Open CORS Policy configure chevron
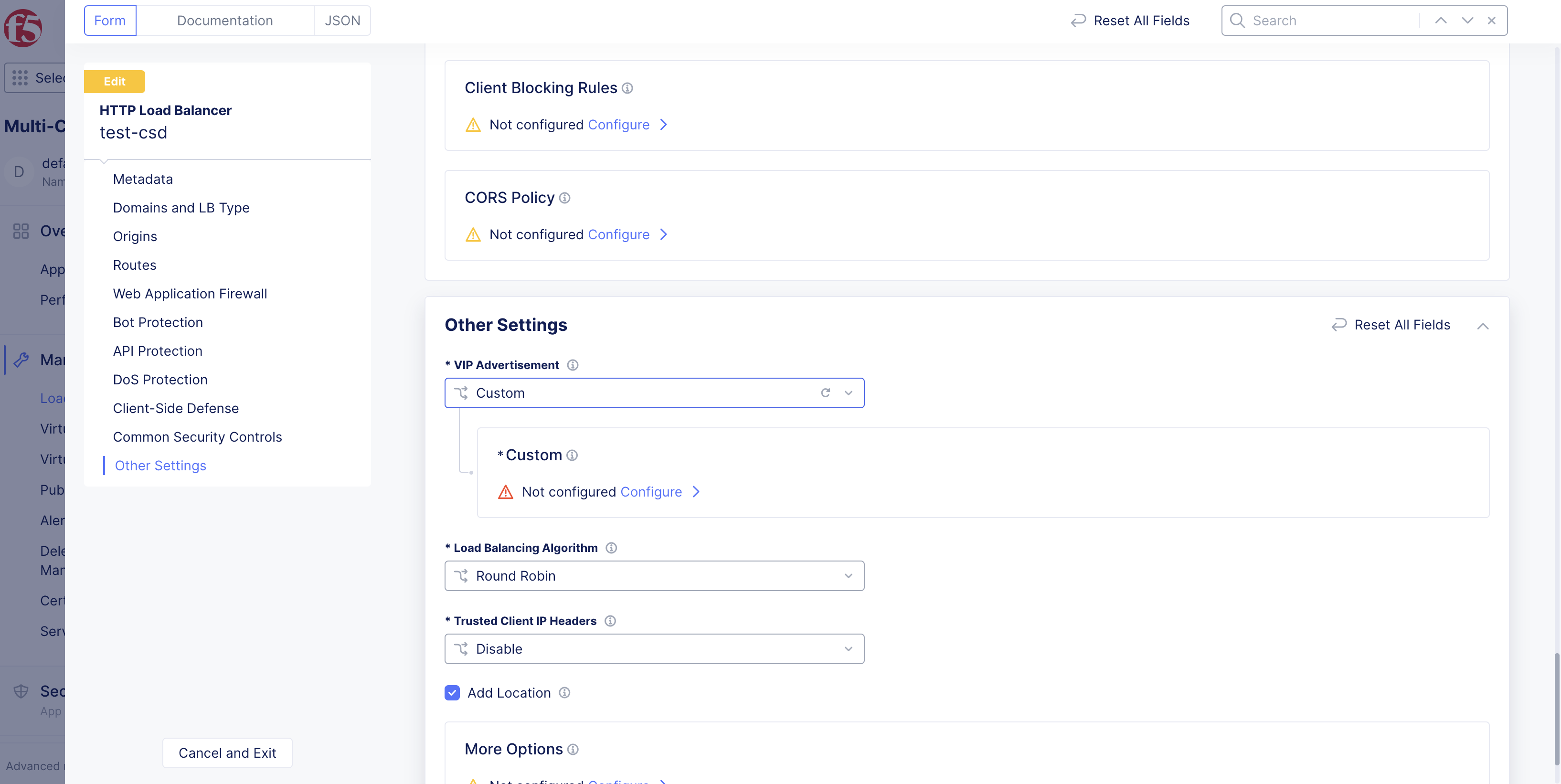 (x=664, y=234)
